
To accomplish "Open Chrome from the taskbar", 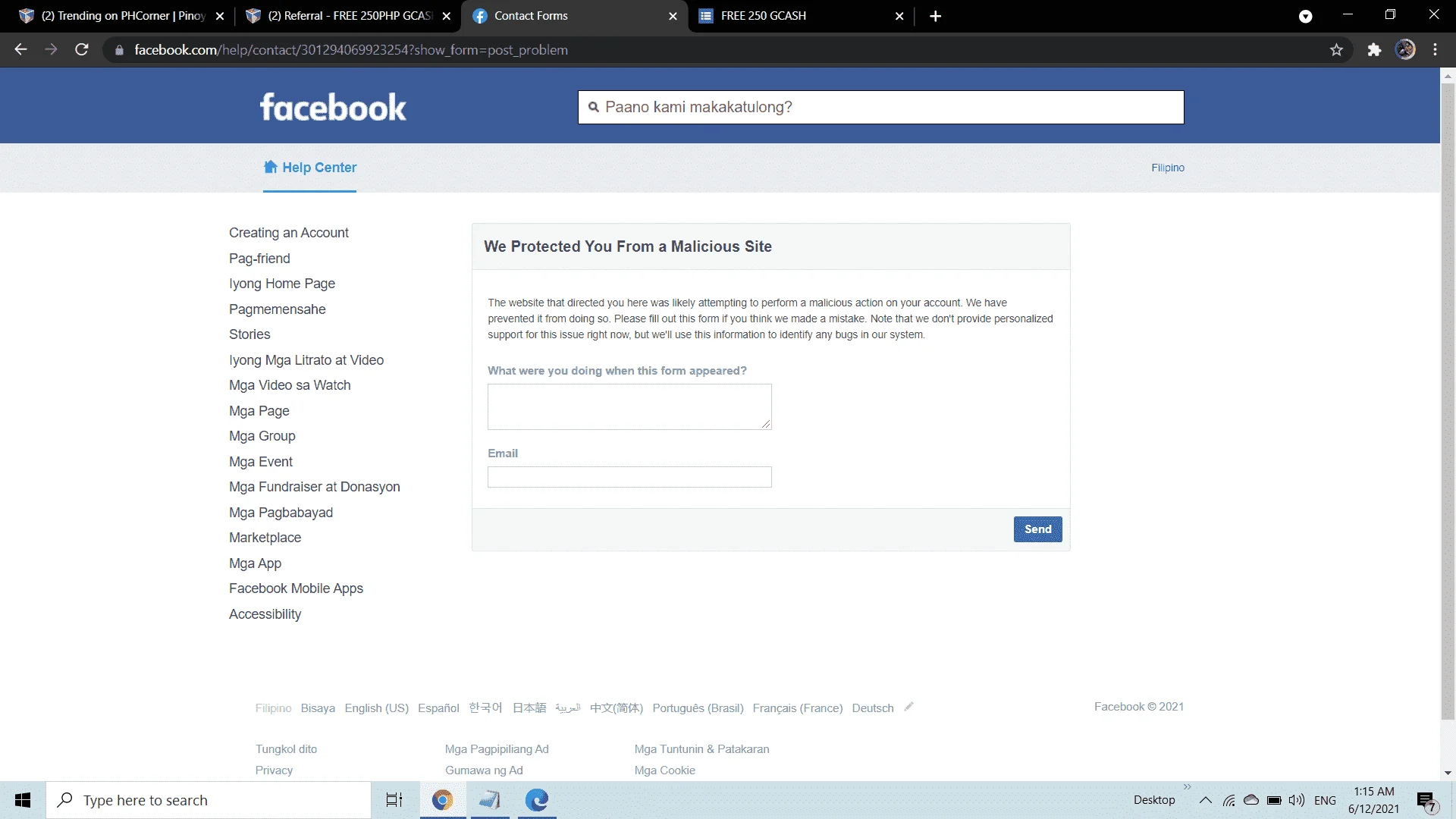I will 442,800.
